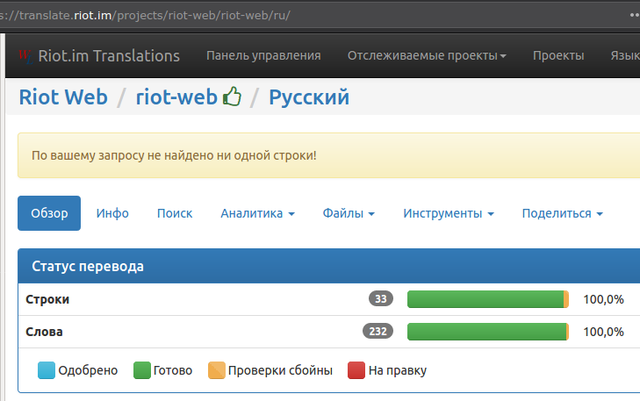Click the 232 words count badge
The height and width of the screenshot is (401, 640).
pyautogui.click(x=378, y=331)
